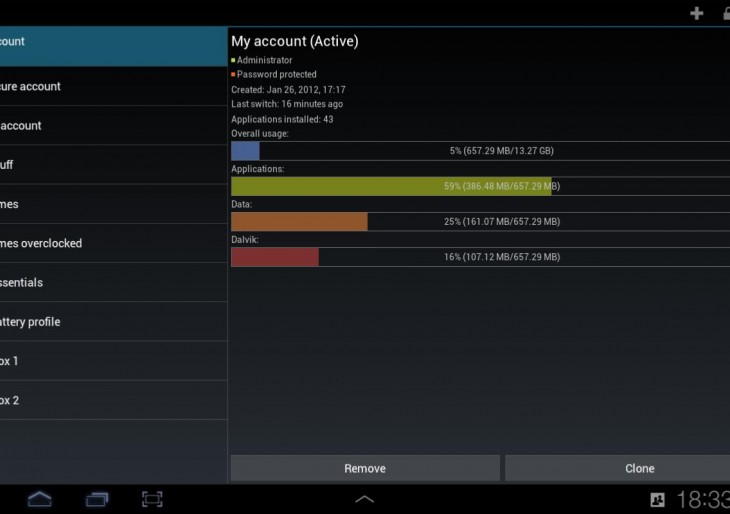Tap the screenshot capture icon in navbar

pos(152,499)
